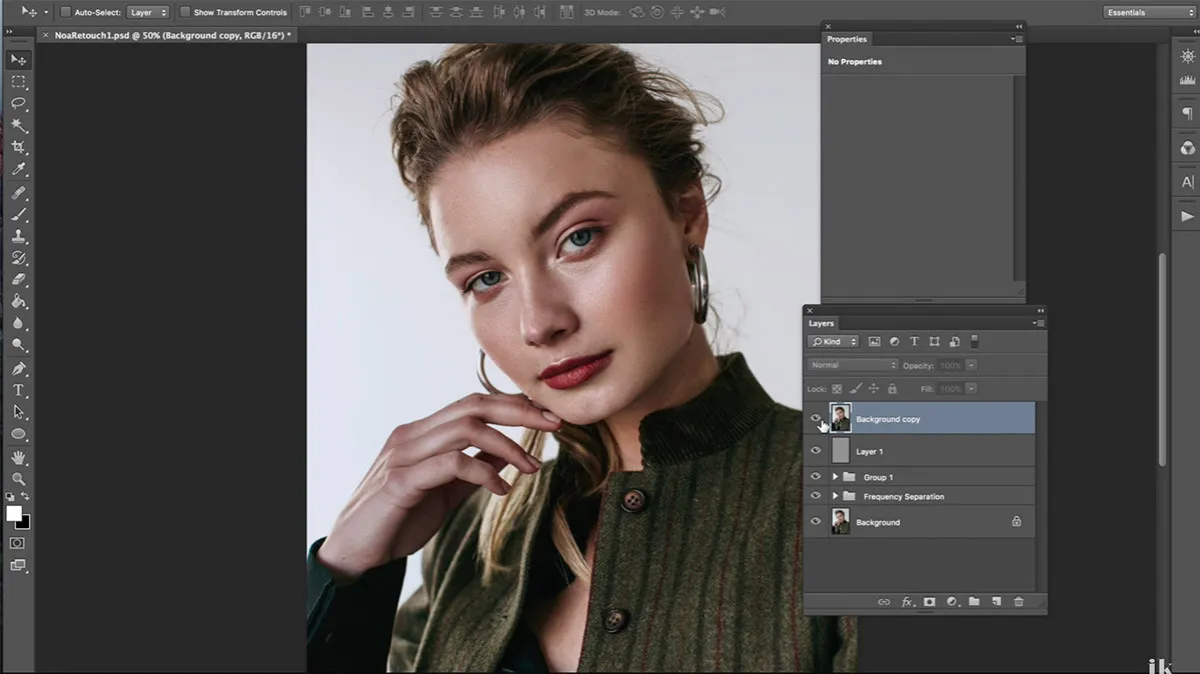The image size is (1200, 674).
Task: Select the Eyedropper tool
Action: tap(18, 170)
